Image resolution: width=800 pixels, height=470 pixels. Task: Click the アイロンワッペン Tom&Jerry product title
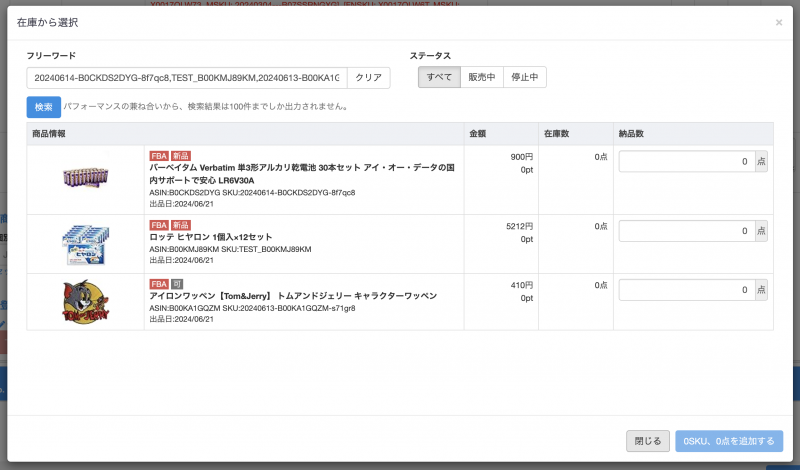[x=293, y=296]
